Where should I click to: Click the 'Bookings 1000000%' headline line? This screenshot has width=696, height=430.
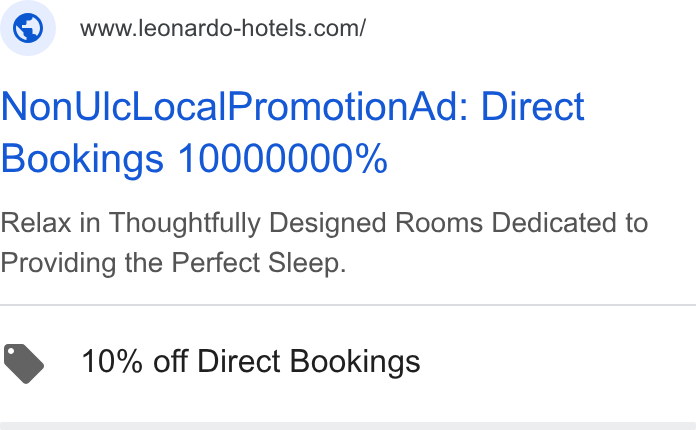[x=194, y=159]
